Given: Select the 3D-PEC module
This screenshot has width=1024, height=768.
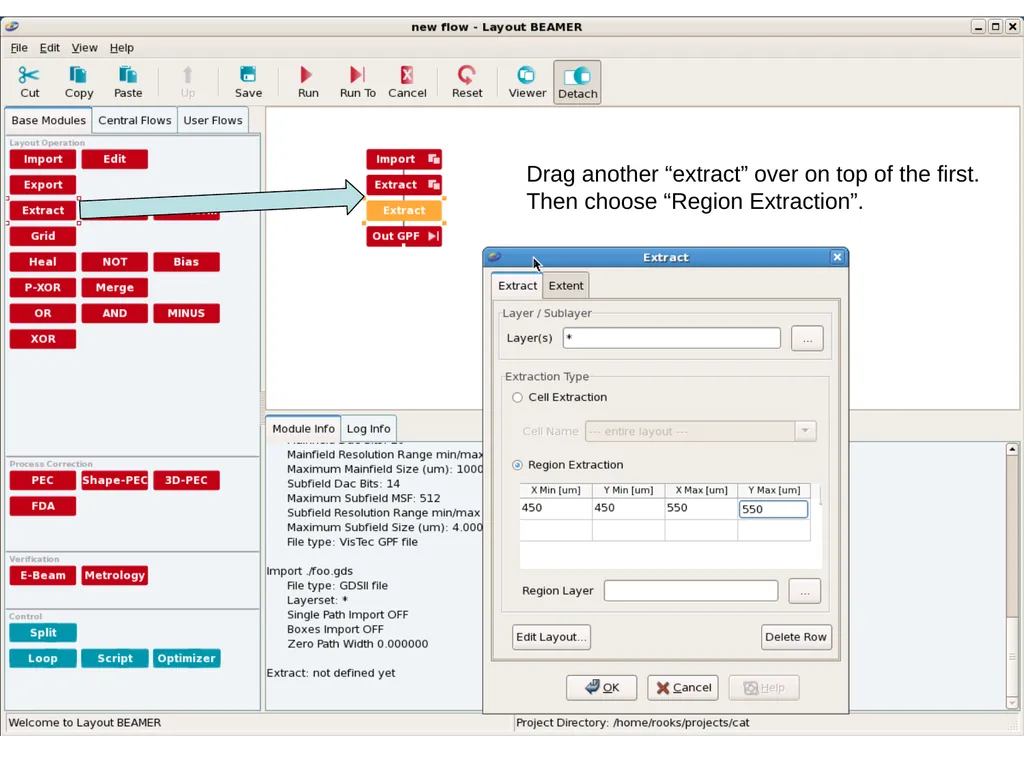Looking at the screenshot, I should 186,480.
